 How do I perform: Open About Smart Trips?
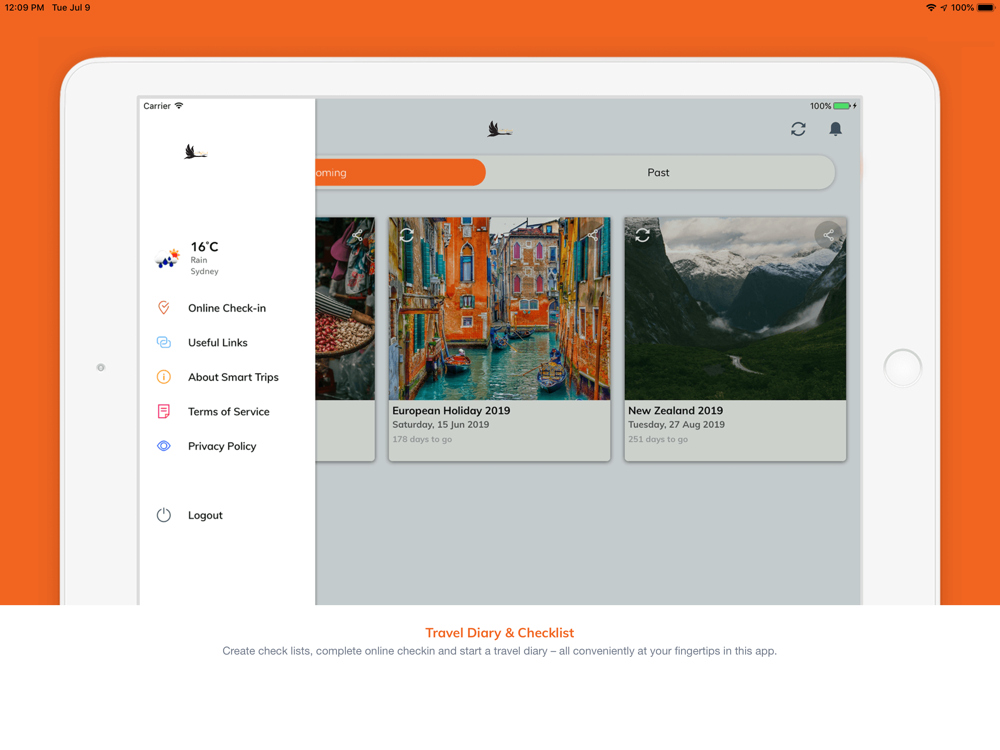coord(233,377)
